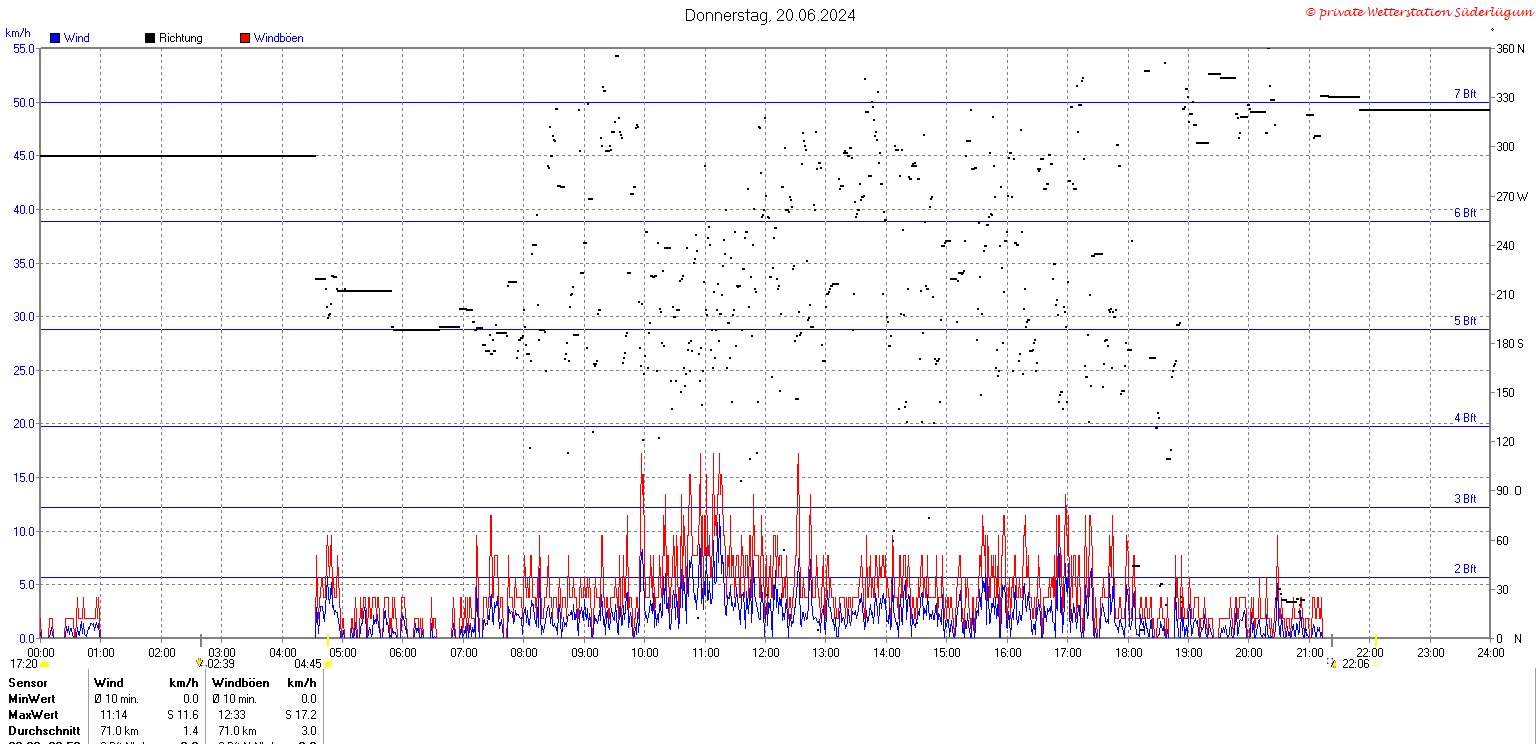Click the moonrise arrow icon beside 02:39
Viewport: 1536px width, 744px height.
pos(200,663)
